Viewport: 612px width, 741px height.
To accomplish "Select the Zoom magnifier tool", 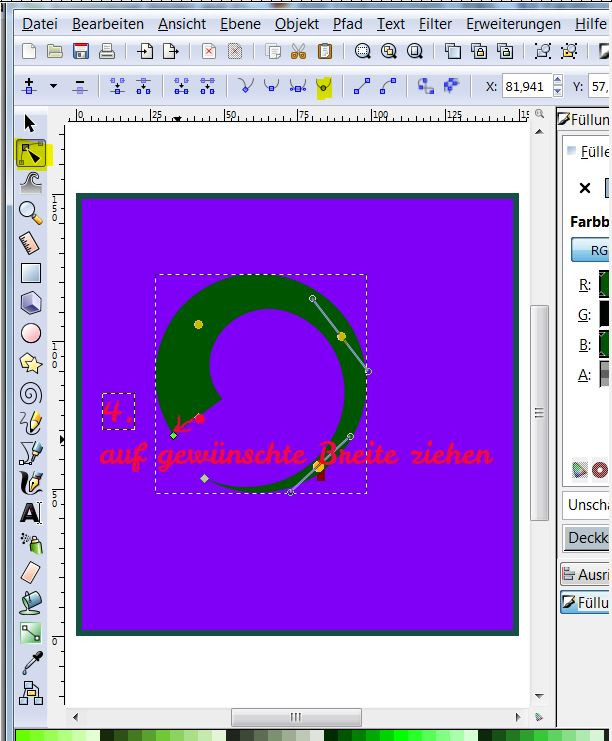I will click(31, 212).
